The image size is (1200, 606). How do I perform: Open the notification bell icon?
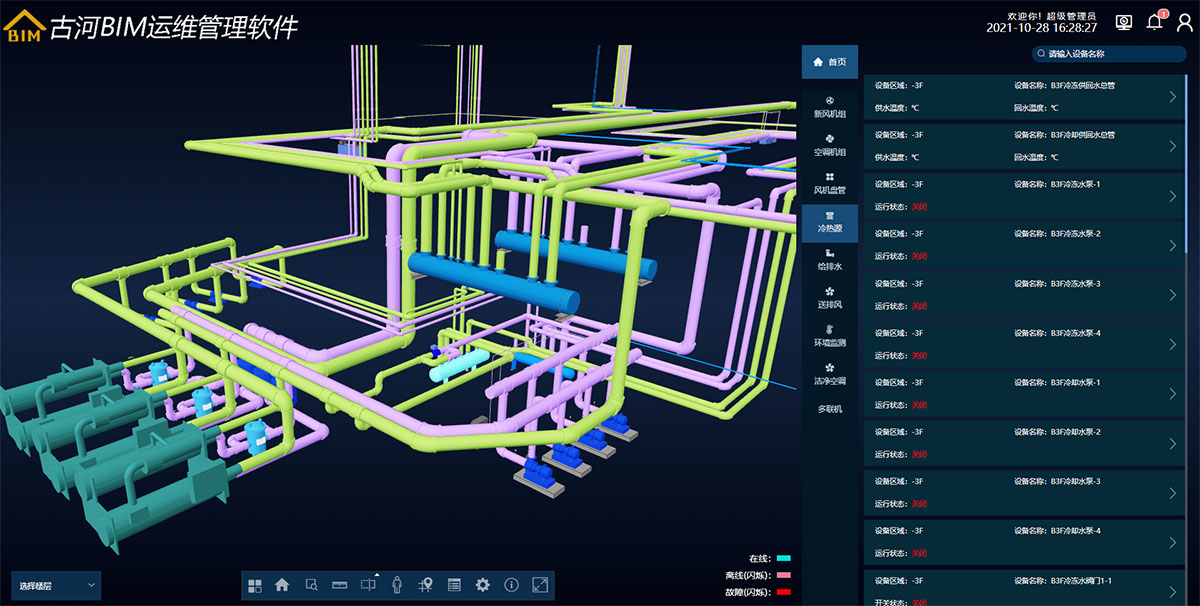coord(1155,23)
